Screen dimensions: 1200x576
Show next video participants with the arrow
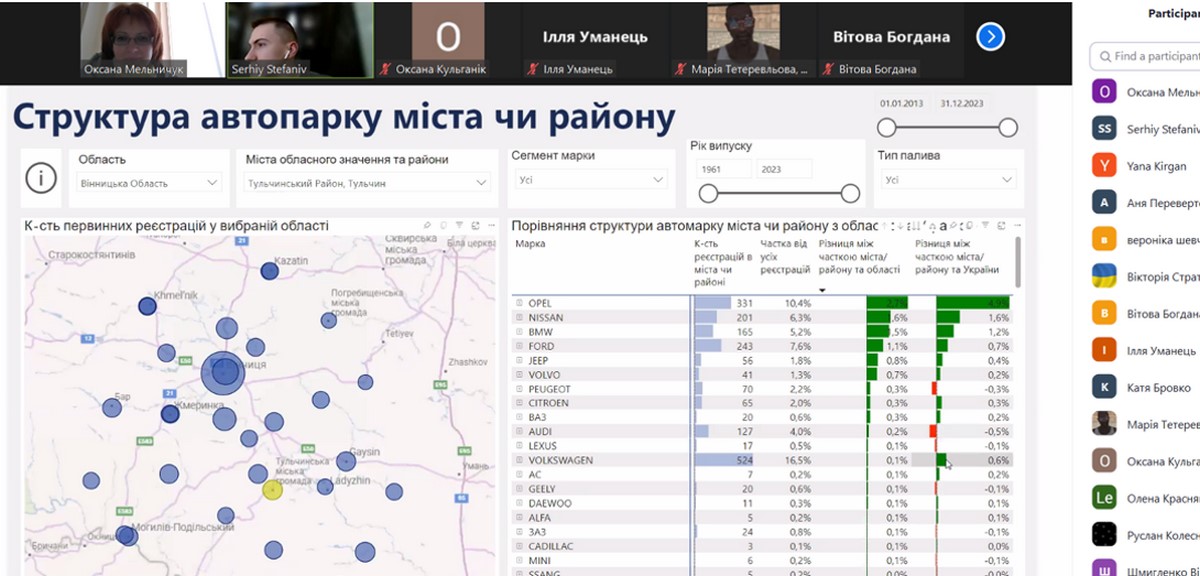pyautogui.click(x=989, y=37)
